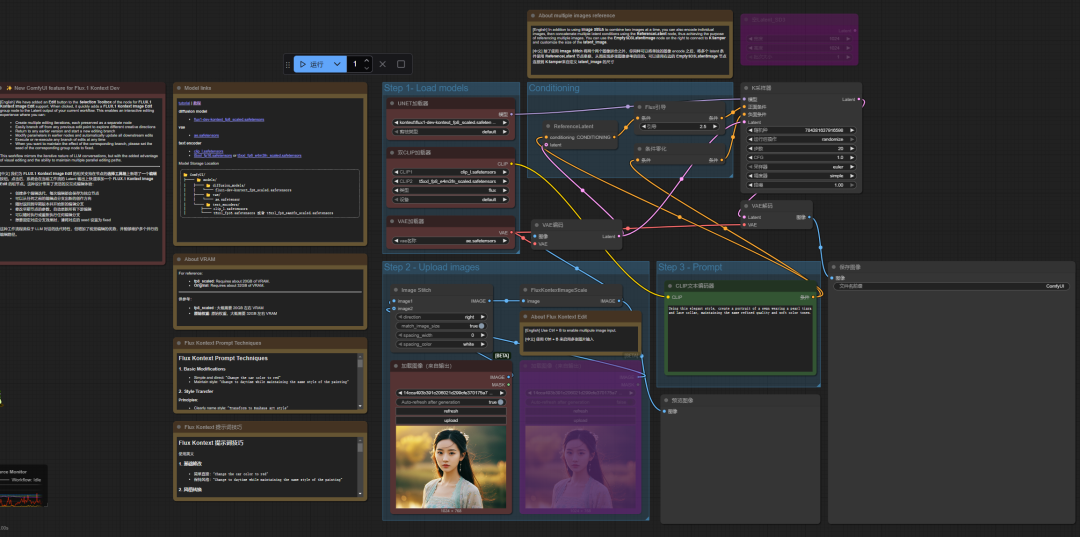Collapse About multiple images reference note dot
This screenshot has height=537, width=1080.
coord(532,15)
